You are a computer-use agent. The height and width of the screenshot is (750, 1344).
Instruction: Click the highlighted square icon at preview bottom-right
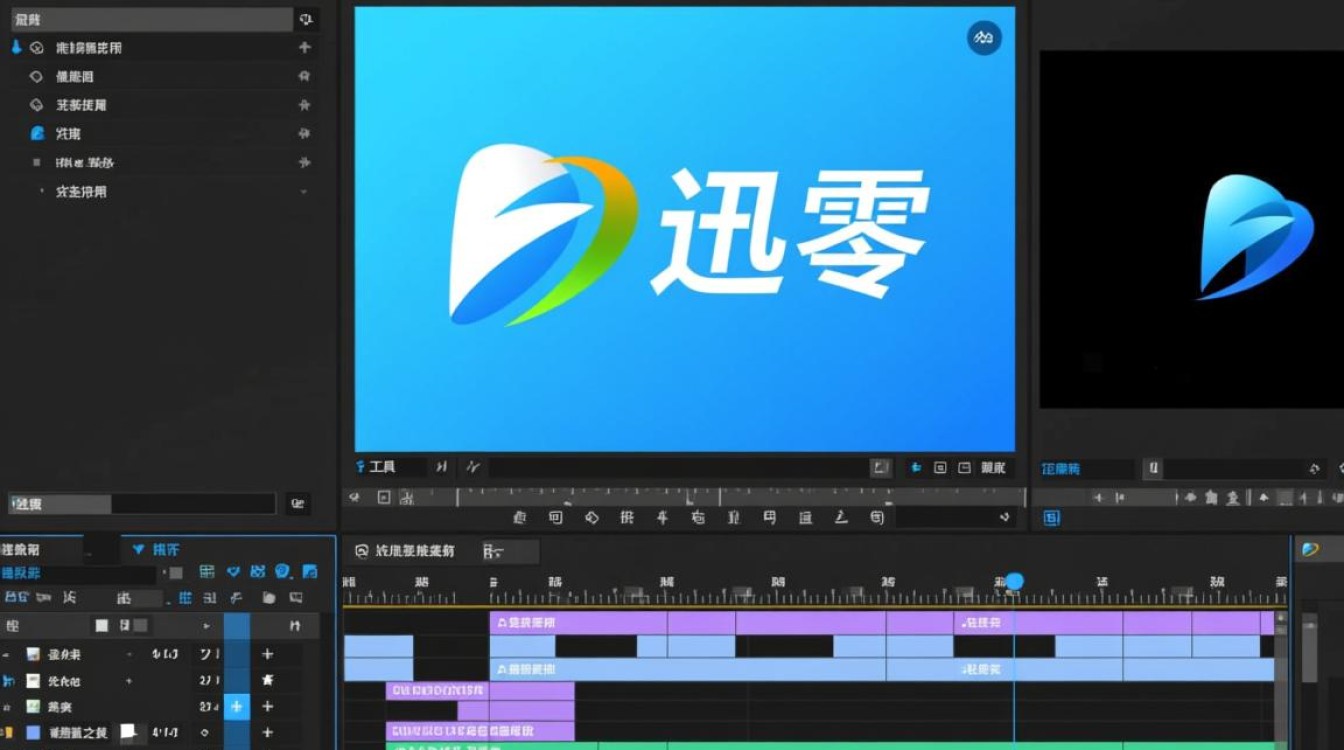880,467
